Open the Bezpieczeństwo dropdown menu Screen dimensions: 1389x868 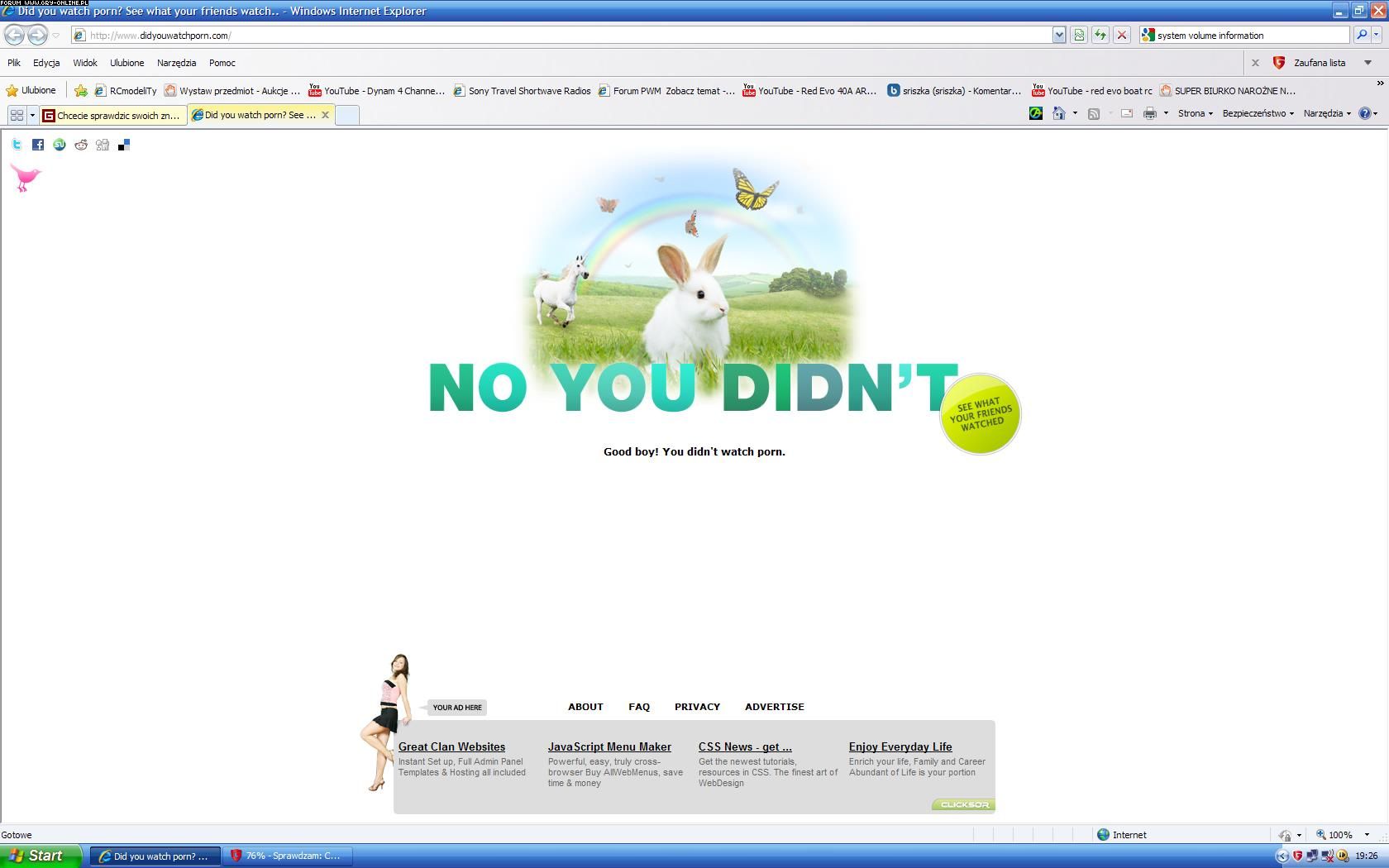(x=1258, y=113)
